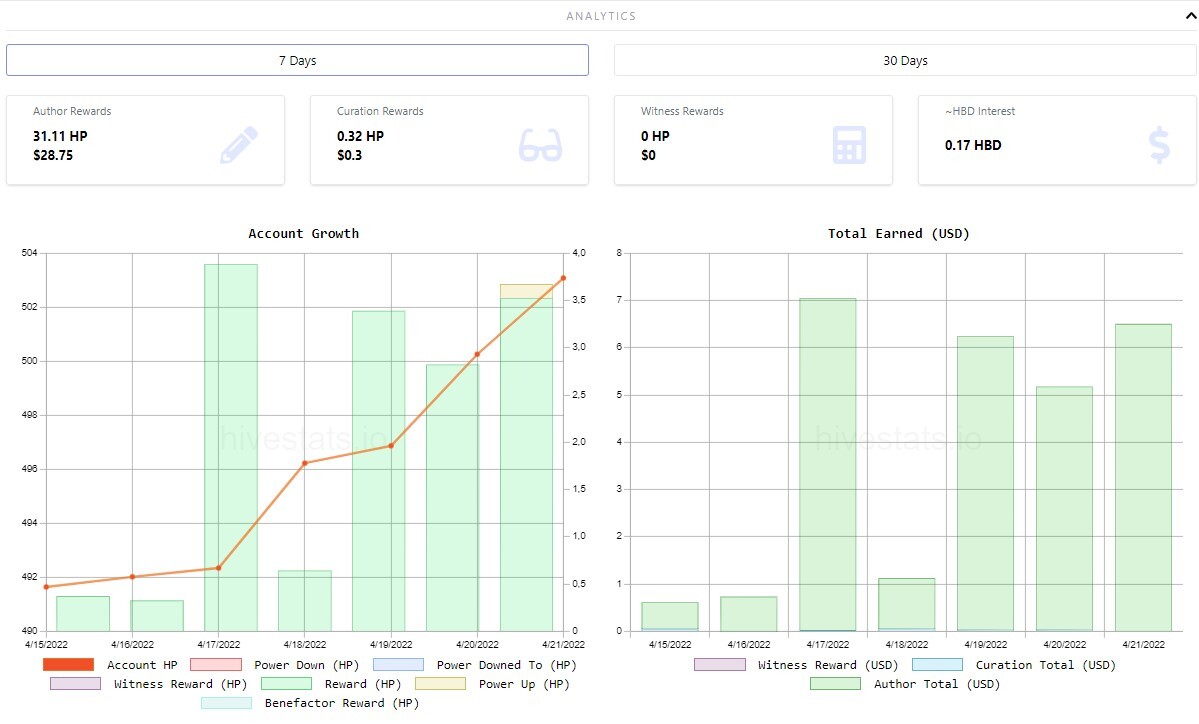Hide Benefactor Reward (HP) series
1199x724 pixels.
tap(310, 703)
